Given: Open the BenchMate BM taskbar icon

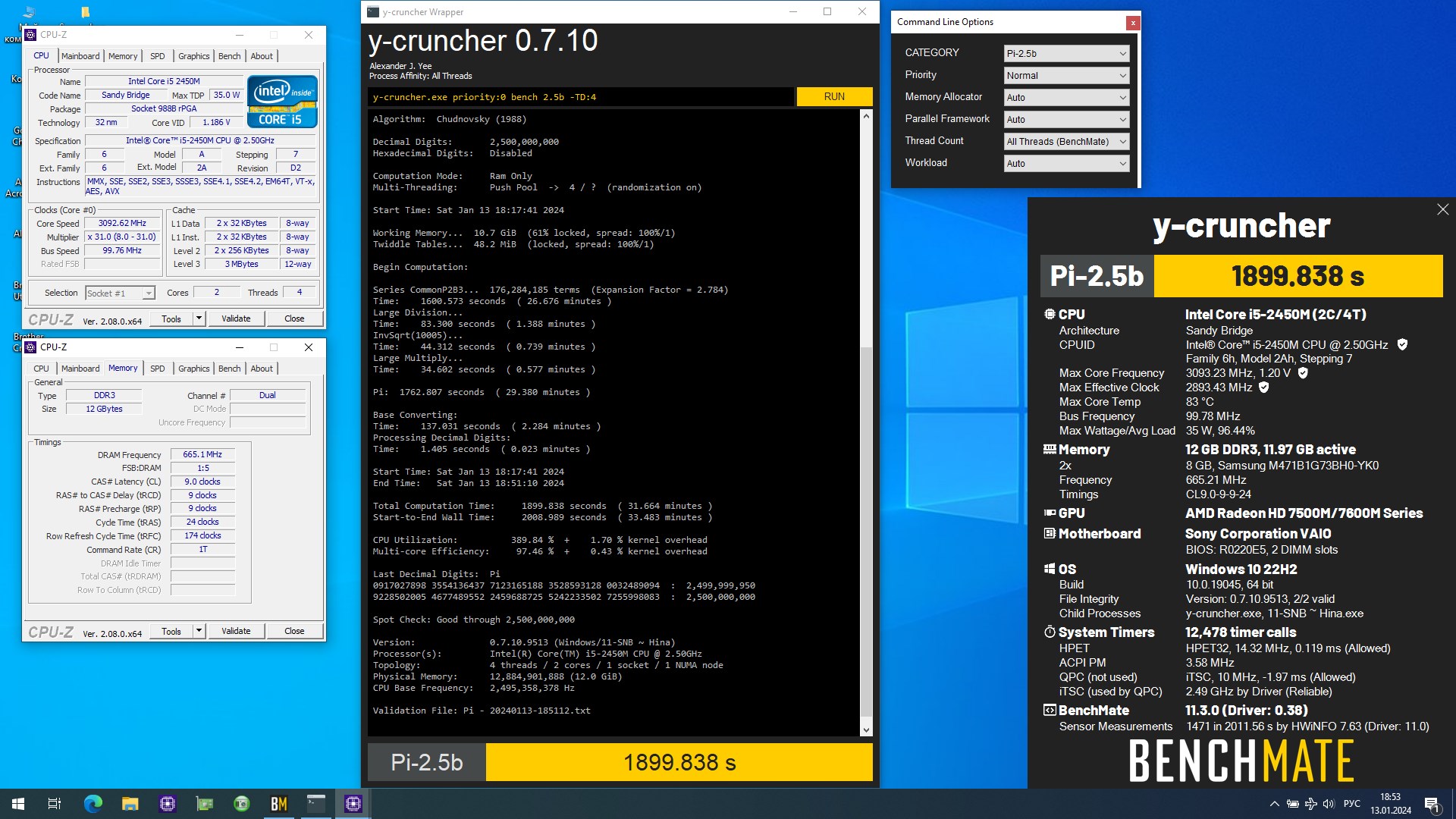Looking at the screenshot, I should pyautogui.click(x=278, y=804).
